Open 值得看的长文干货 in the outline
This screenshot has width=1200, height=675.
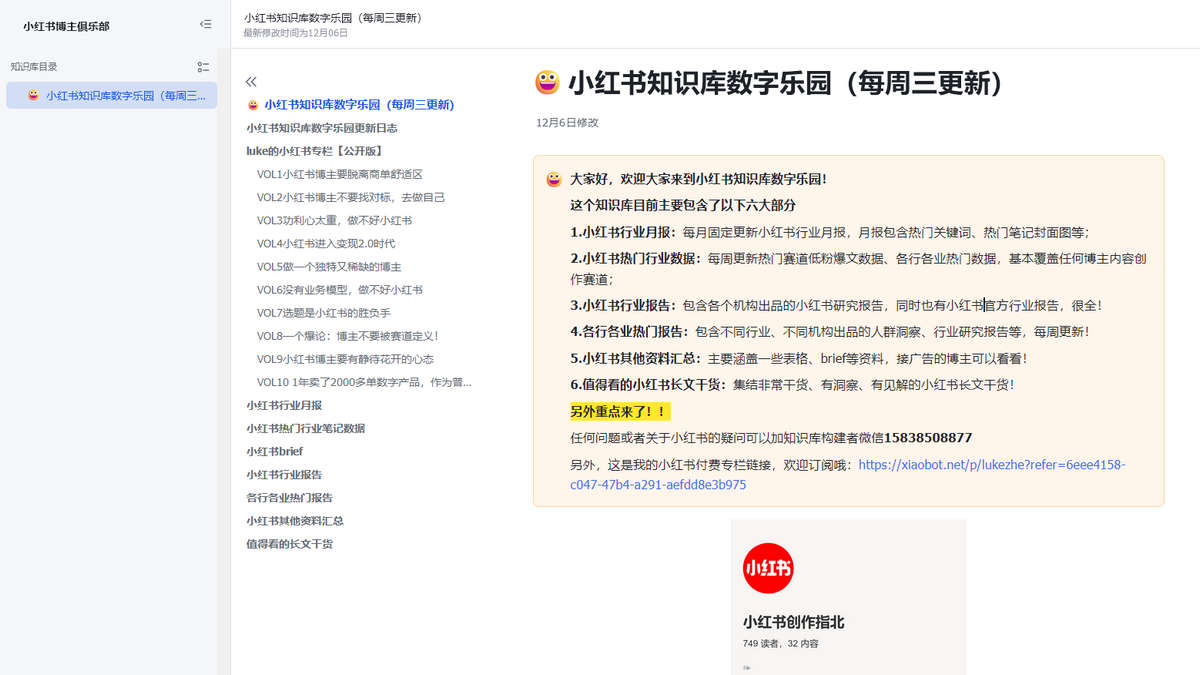tap(290, 544)
